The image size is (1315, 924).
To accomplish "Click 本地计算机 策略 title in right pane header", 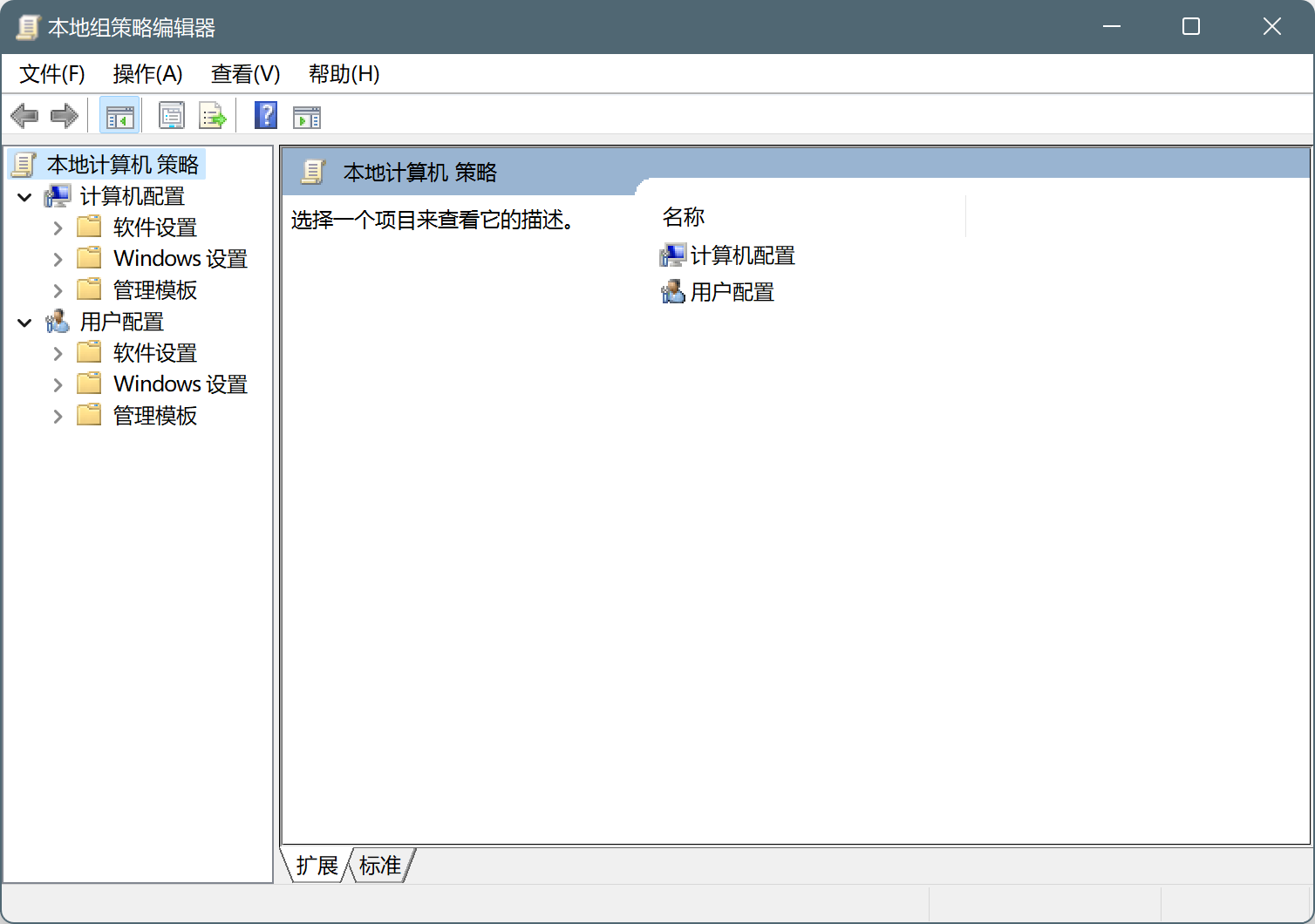I will click(420, 173).
